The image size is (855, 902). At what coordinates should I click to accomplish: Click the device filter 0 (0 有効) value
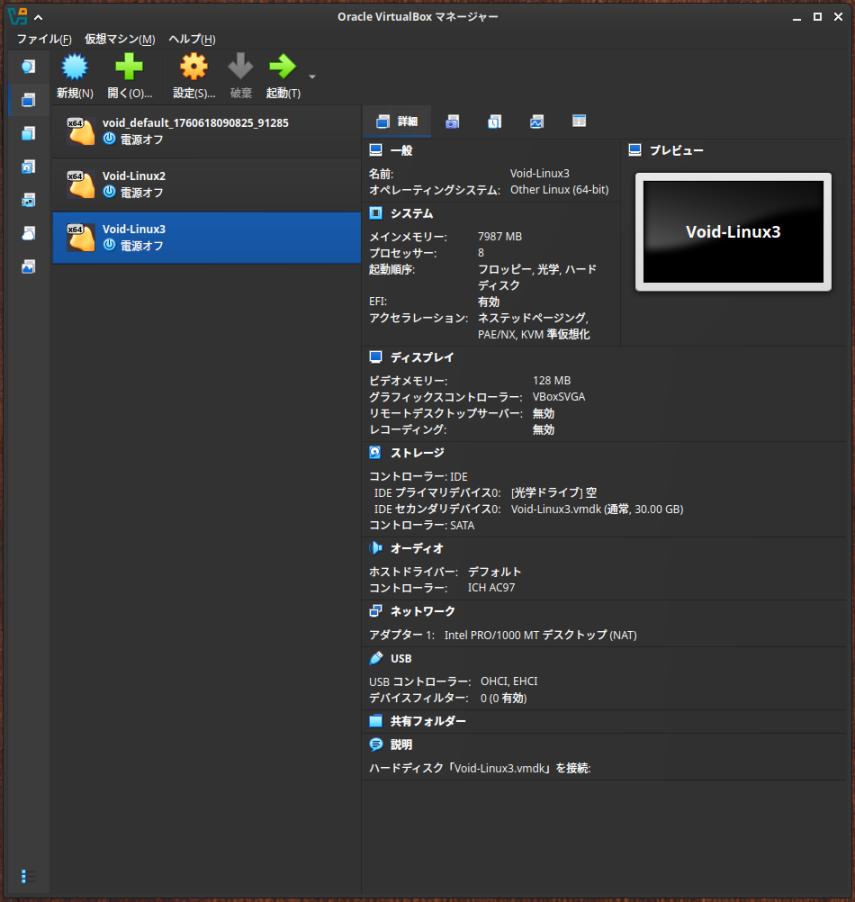point(503,698)
